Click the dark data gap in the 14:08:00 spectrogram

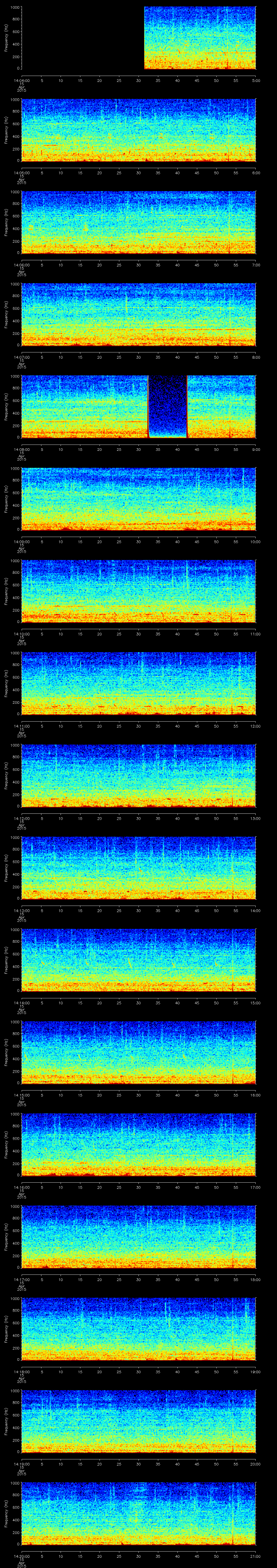click(167, 407)
